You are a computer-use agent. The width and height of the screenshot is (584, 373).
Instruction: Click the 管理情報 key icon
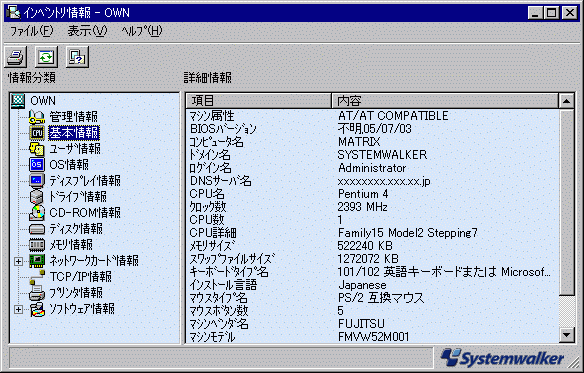coord(37,117)
